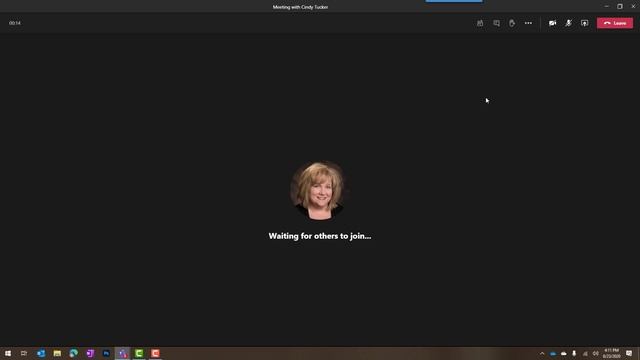Open Task View in the taskbar
The width and height of the screenshot is (640, 360).
point(24,353)
